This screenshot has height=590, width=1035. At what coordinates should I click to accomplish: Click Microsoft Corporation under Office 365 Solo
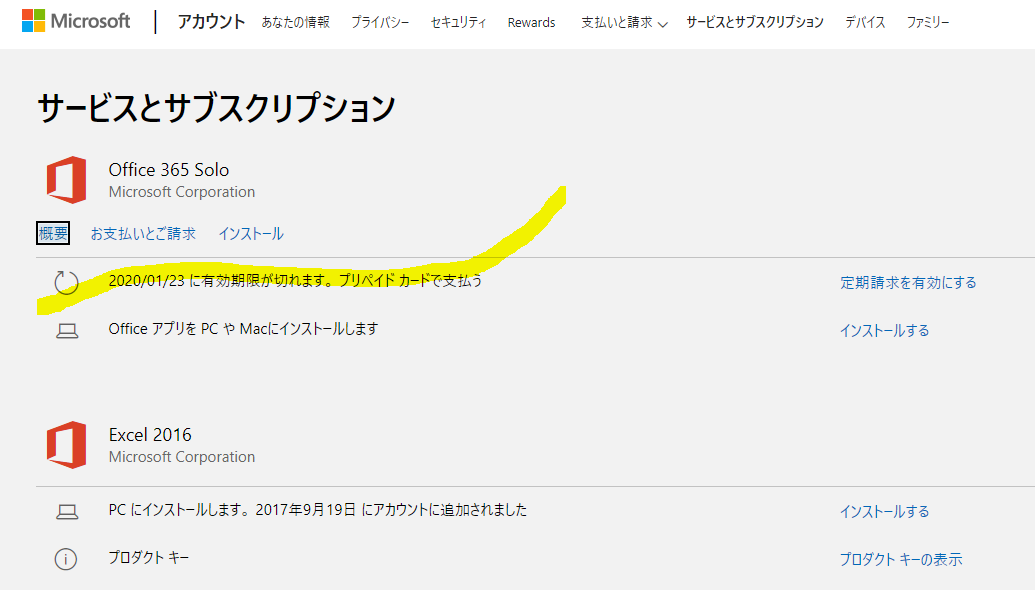[x=182, y=192]
